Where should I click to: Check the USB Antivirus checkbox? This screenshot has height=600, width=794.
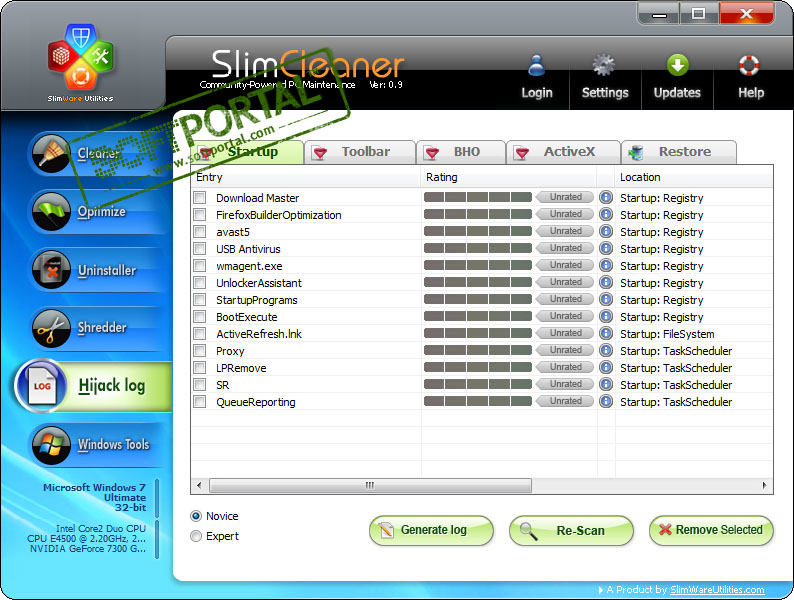pos(200,249)
